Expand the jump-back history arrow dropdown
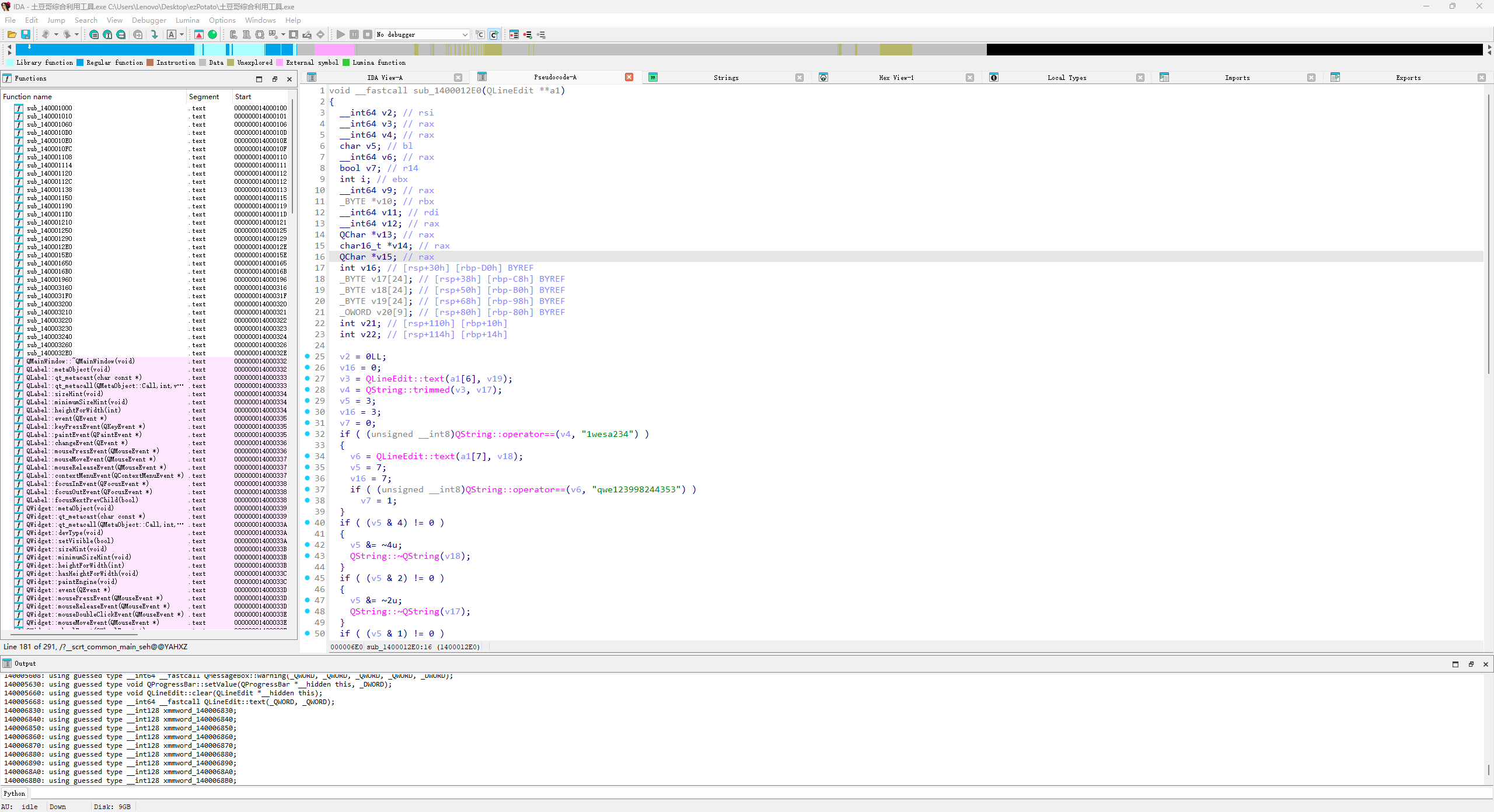Screen dimensions: 1494x812 pyautogui.click(x=56, y=34)
